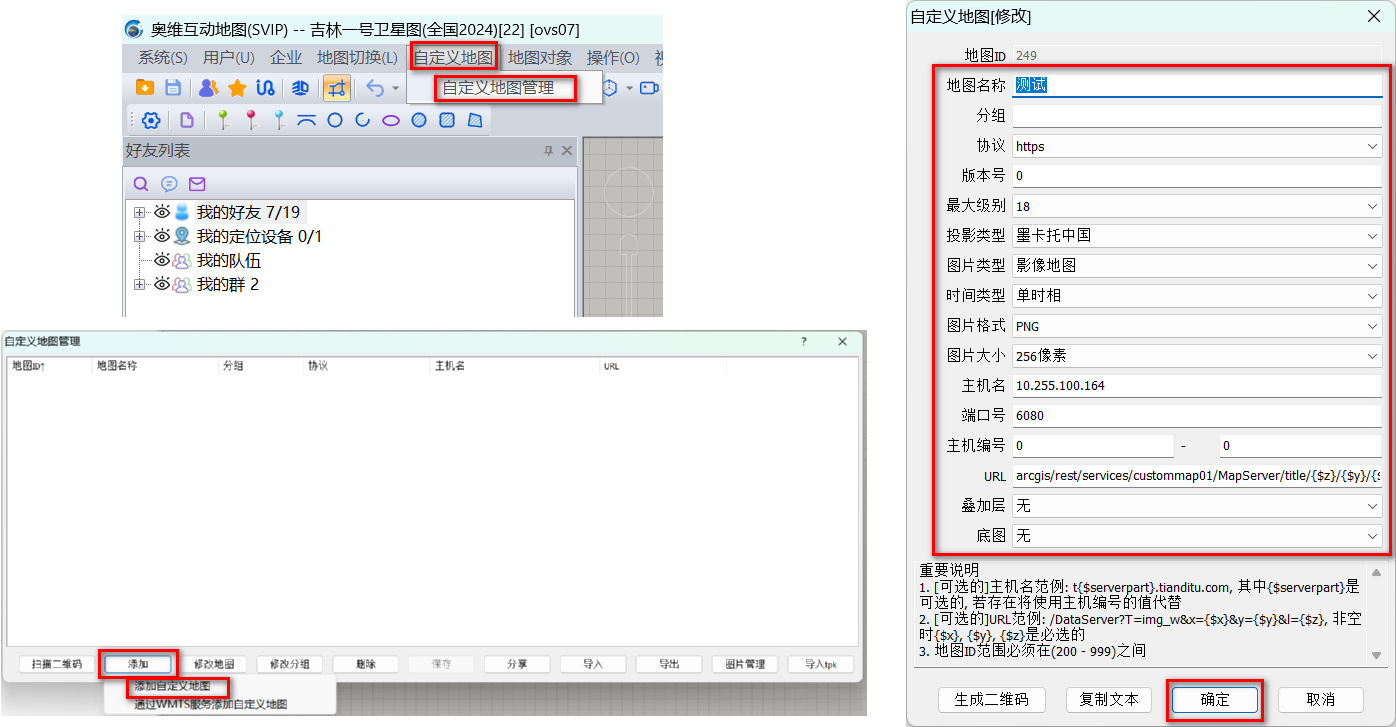Click the undo arrow icon
The width and height of the screenshot is (1396, 727).
tap(375, 88)
